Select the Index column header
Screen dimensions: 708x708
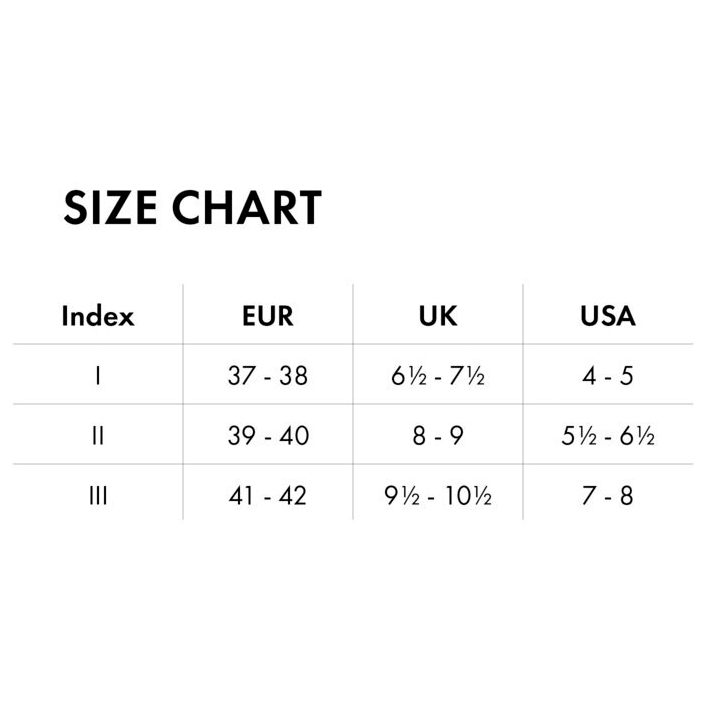tap(98, 316)
